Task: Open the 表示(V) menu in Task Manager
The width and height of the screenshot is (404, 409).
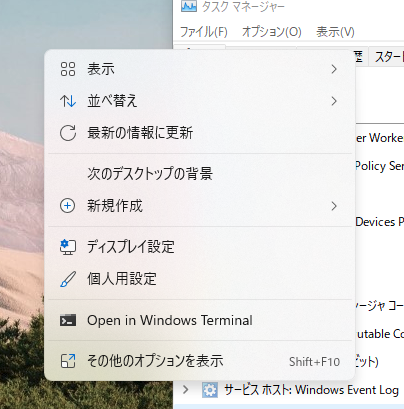Action: (x=335, y=32)
